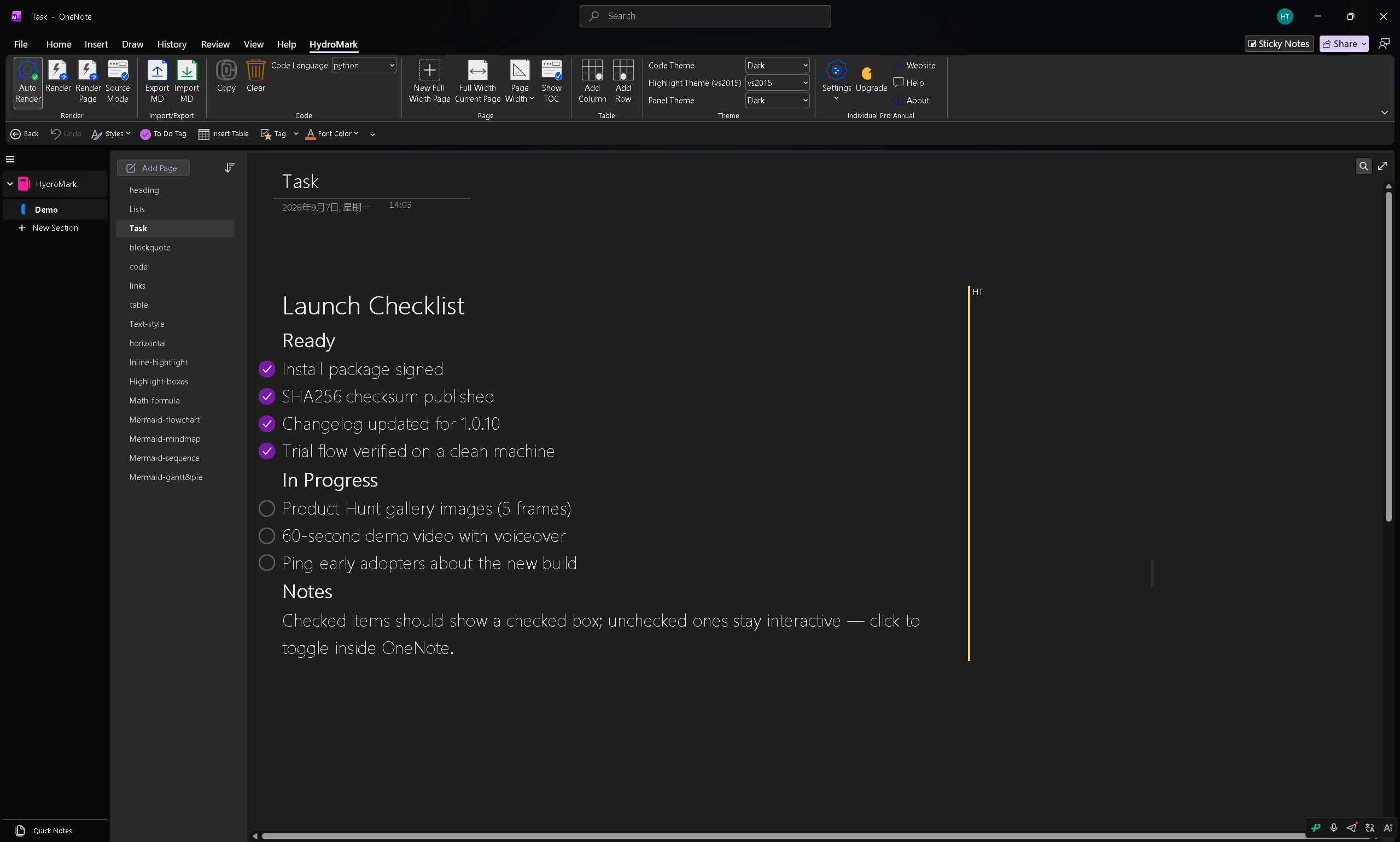Open the Page Width dropdown

coord(519,81)
